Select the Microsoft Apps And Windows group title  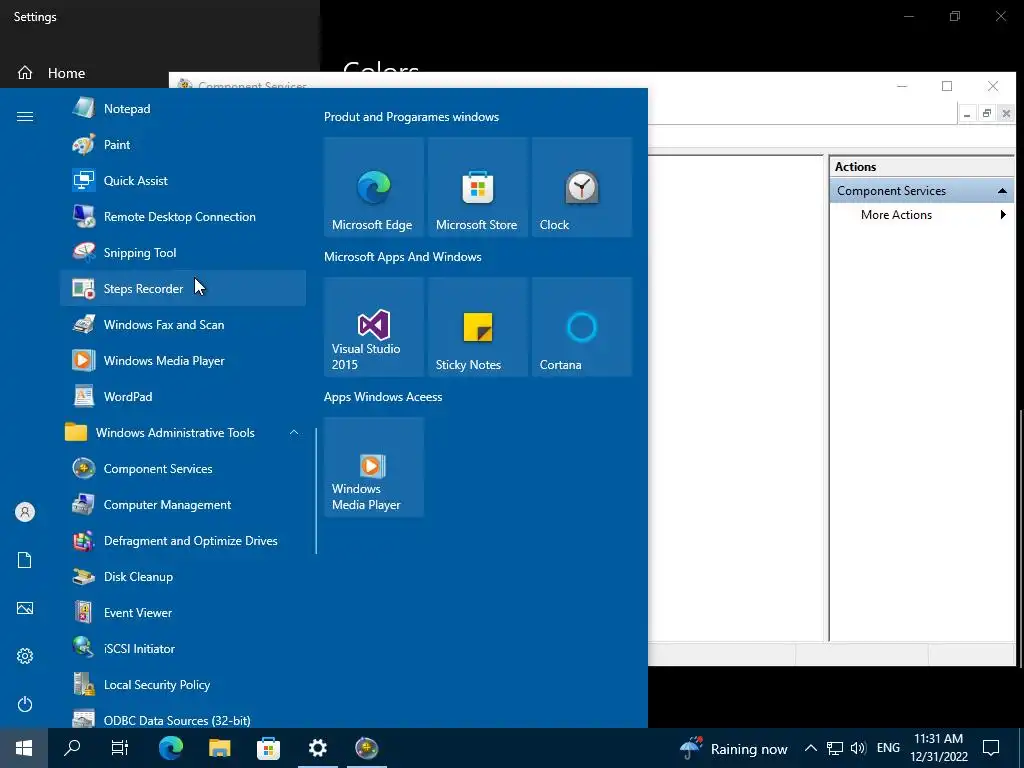[x=403, y=257]
